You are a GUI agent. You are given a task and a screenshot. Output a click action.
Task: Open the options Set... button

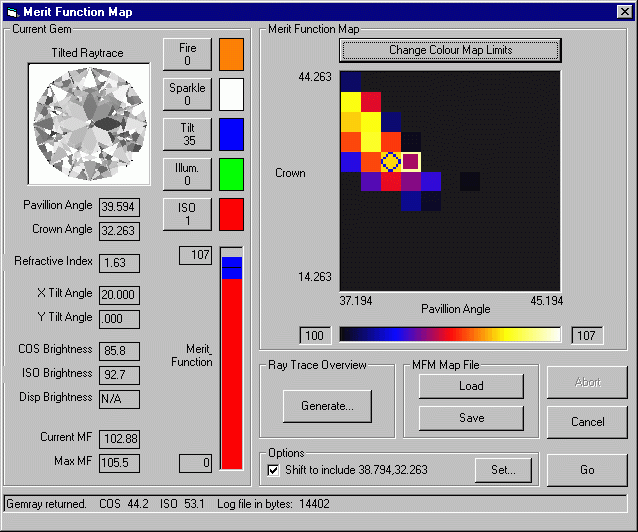tap(503, 470)
